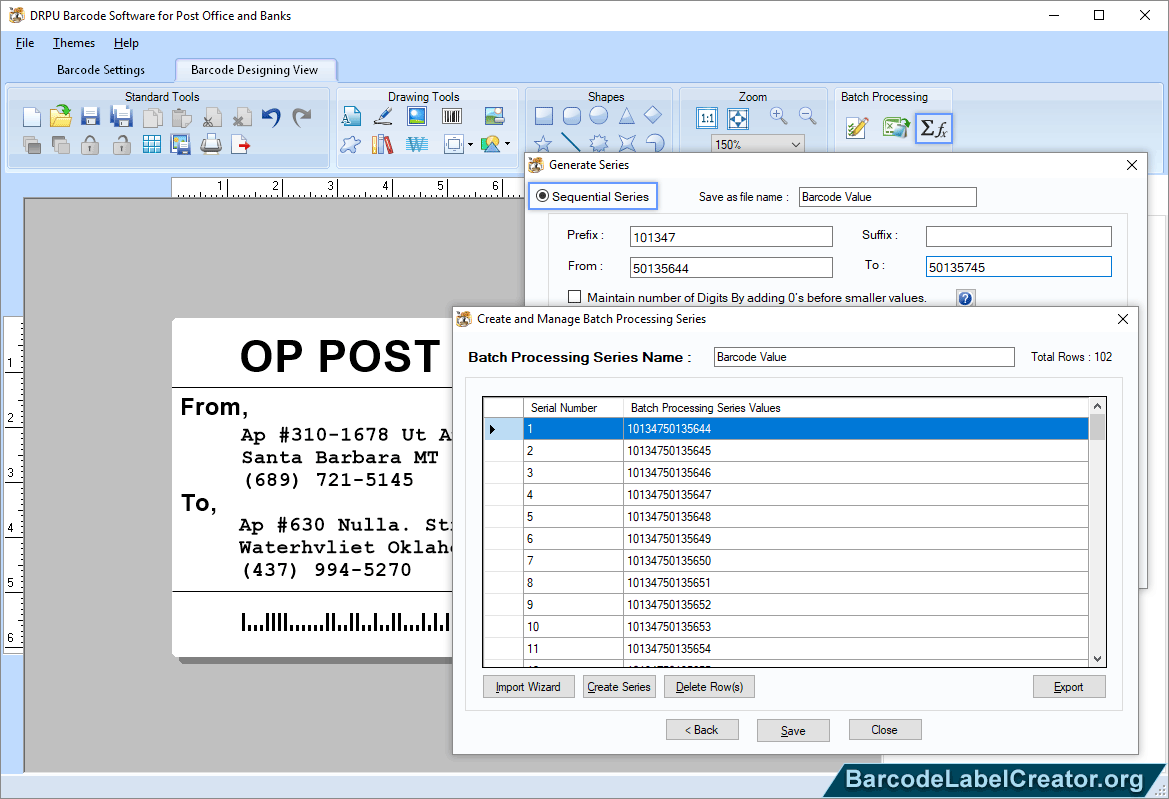Go Back in the batch processing dialog
The width and height of the screenshot is (1169, 799).
pos(702,730)
